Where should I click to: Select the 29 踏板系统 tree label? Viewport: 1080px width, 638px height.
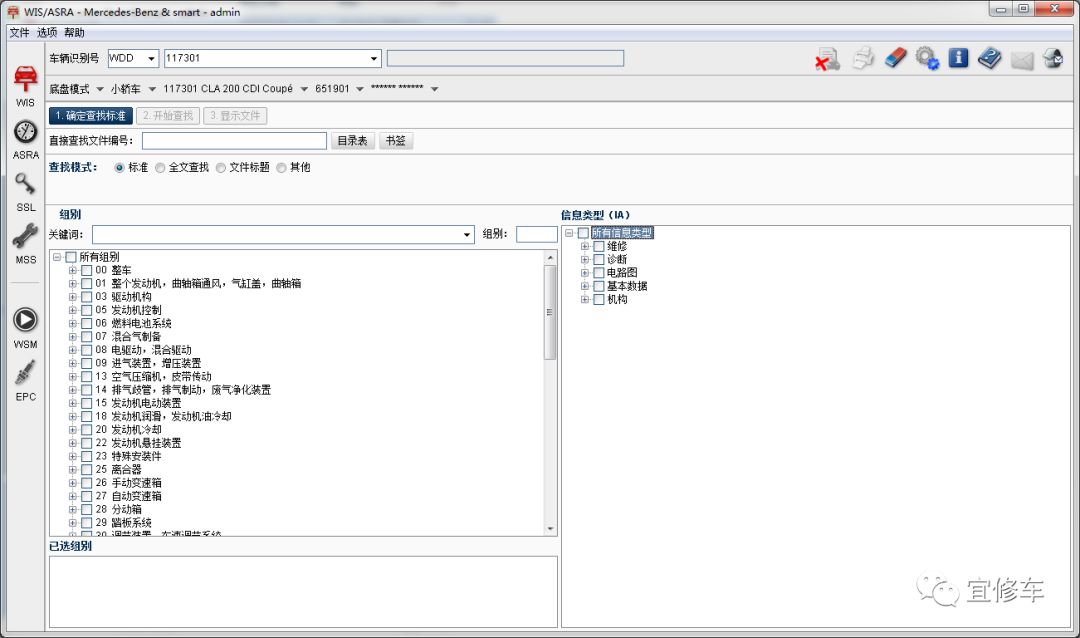(x=123, y=523)
